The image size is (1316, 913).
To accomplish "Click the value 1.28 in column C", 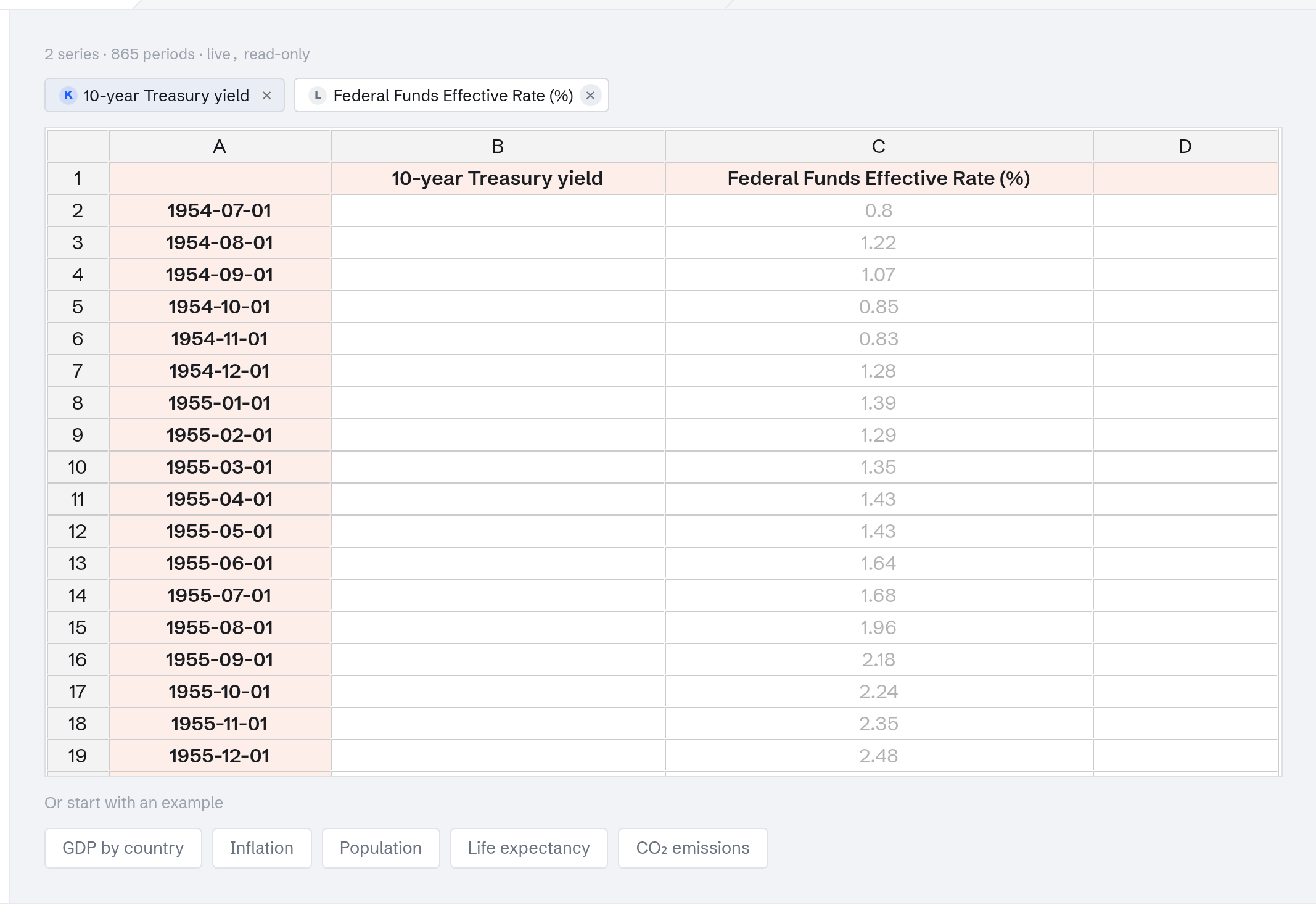I will (x=879, y=371).
